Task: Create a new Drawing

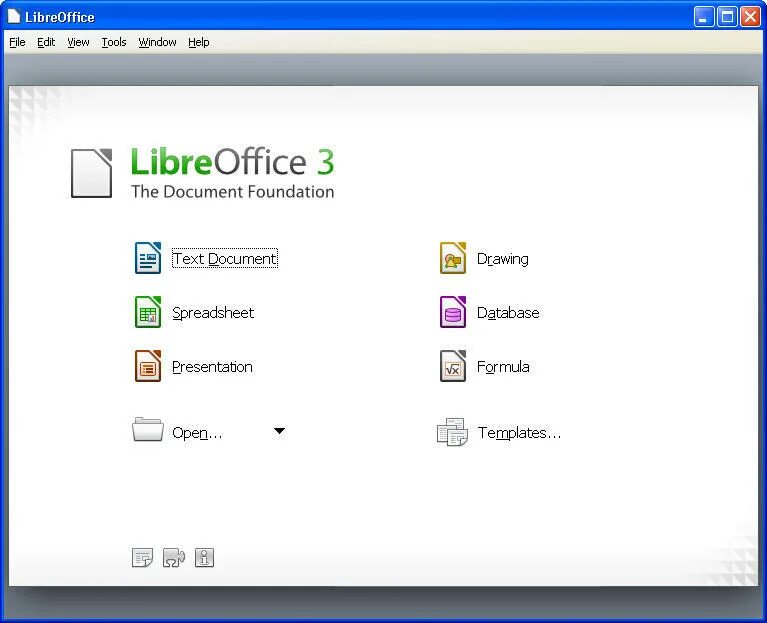Action: (502, 259)
